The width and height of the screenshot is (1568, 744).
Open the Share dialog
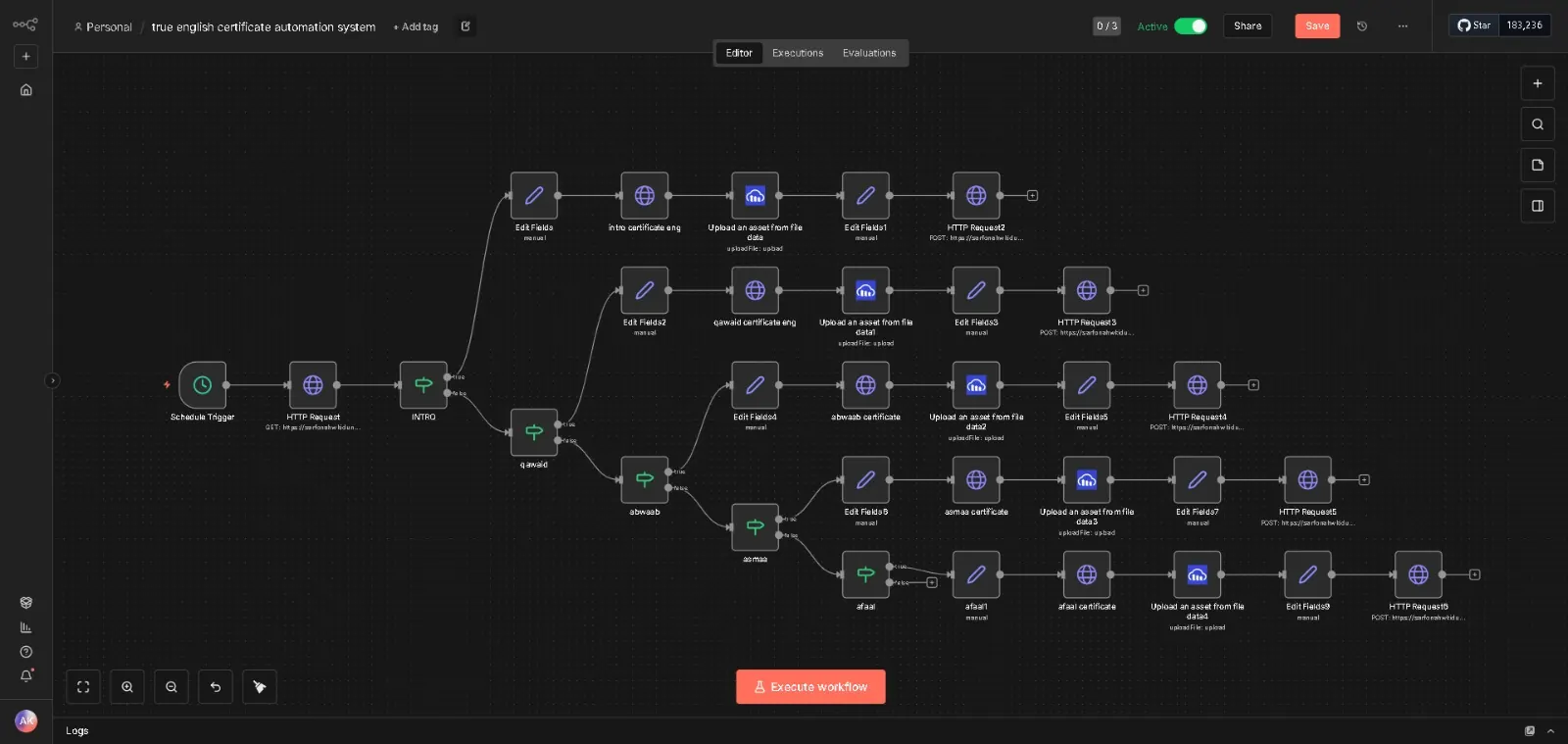coord(1248,26)
